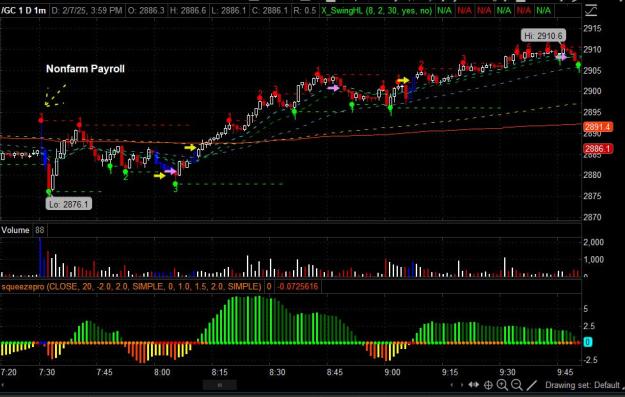
Task: Click the 9:45 time axis label
Action: coord(565,372)
